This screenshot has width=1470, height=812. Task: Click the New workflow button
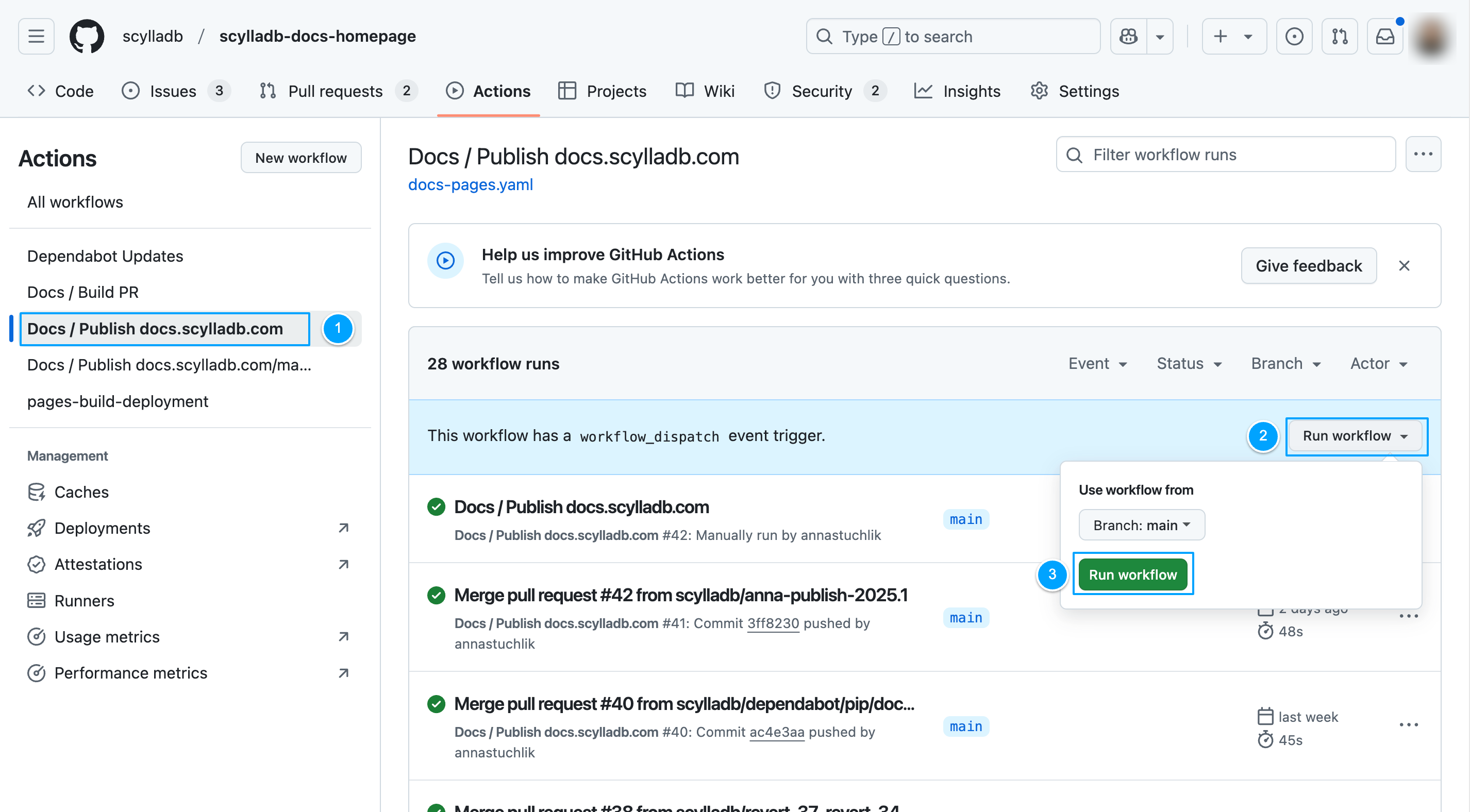pyautogui.click(x=300, y=158)
